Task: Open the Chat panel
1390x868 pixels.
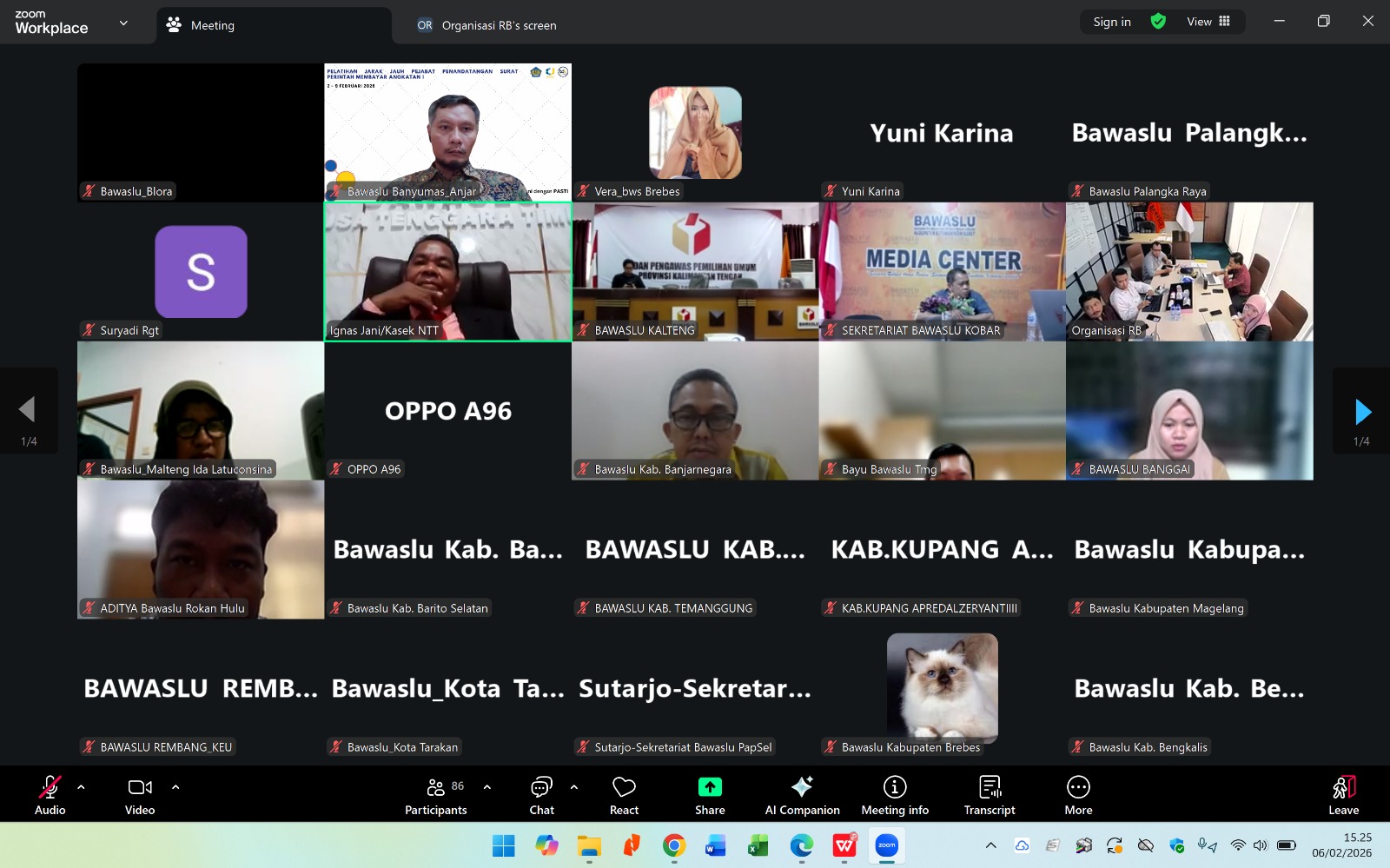Action: [x=541, y=793]
